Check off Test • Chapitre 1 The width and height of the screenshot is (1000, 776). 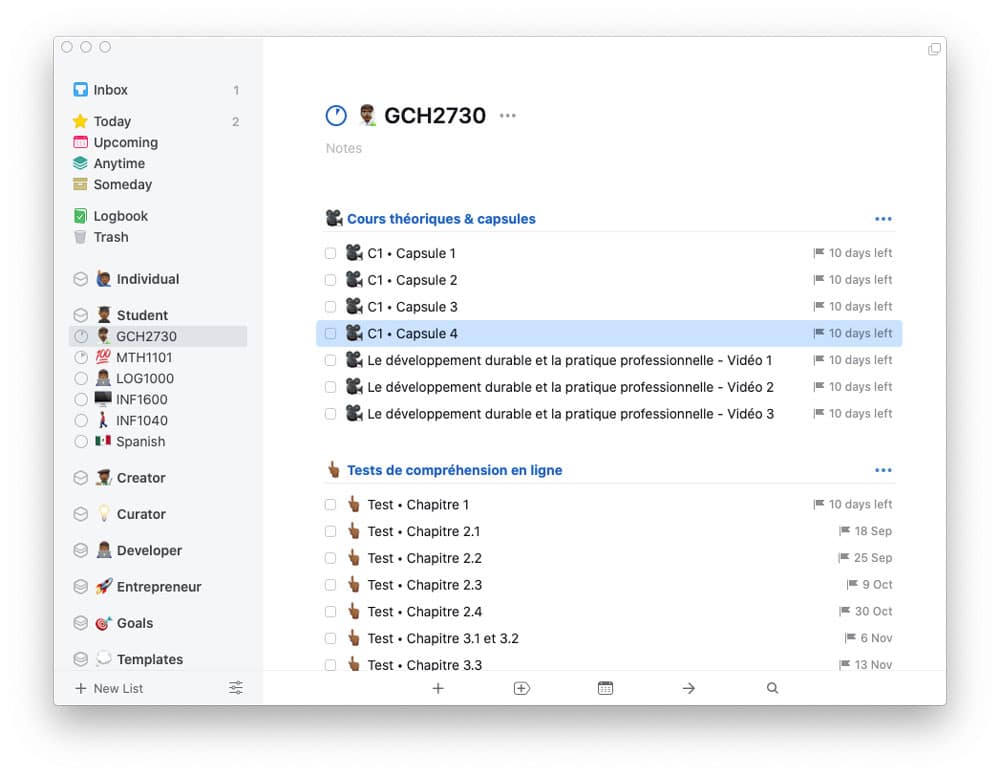tap(330, 504)
